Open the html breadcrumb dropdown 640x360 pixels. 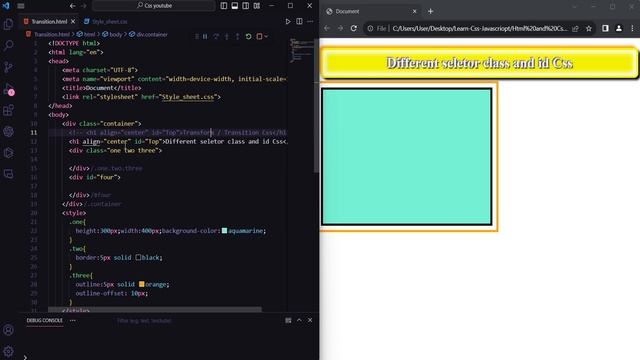[x=86, y=35]
